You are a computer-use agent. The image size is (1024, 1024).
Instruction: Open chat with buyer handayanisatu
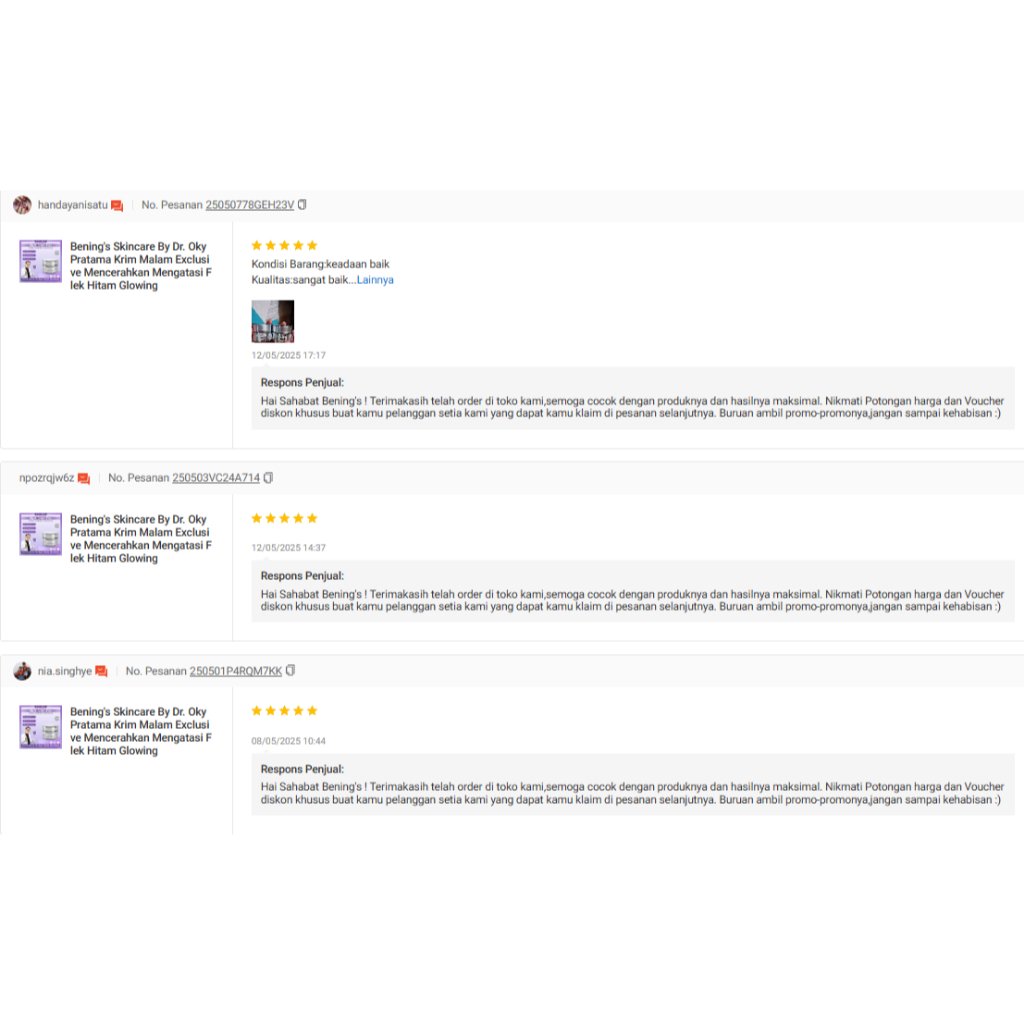point(117,205)
